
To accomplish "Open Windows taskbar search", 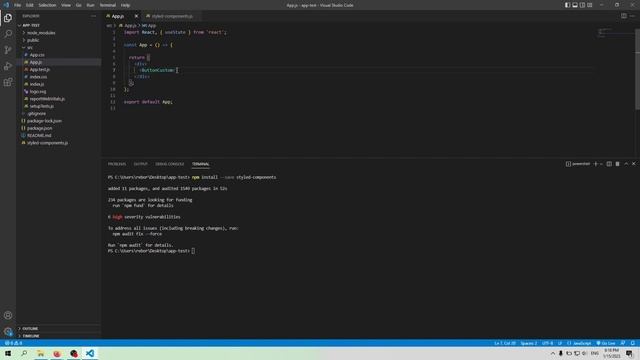I will click(x=24, y=353).
